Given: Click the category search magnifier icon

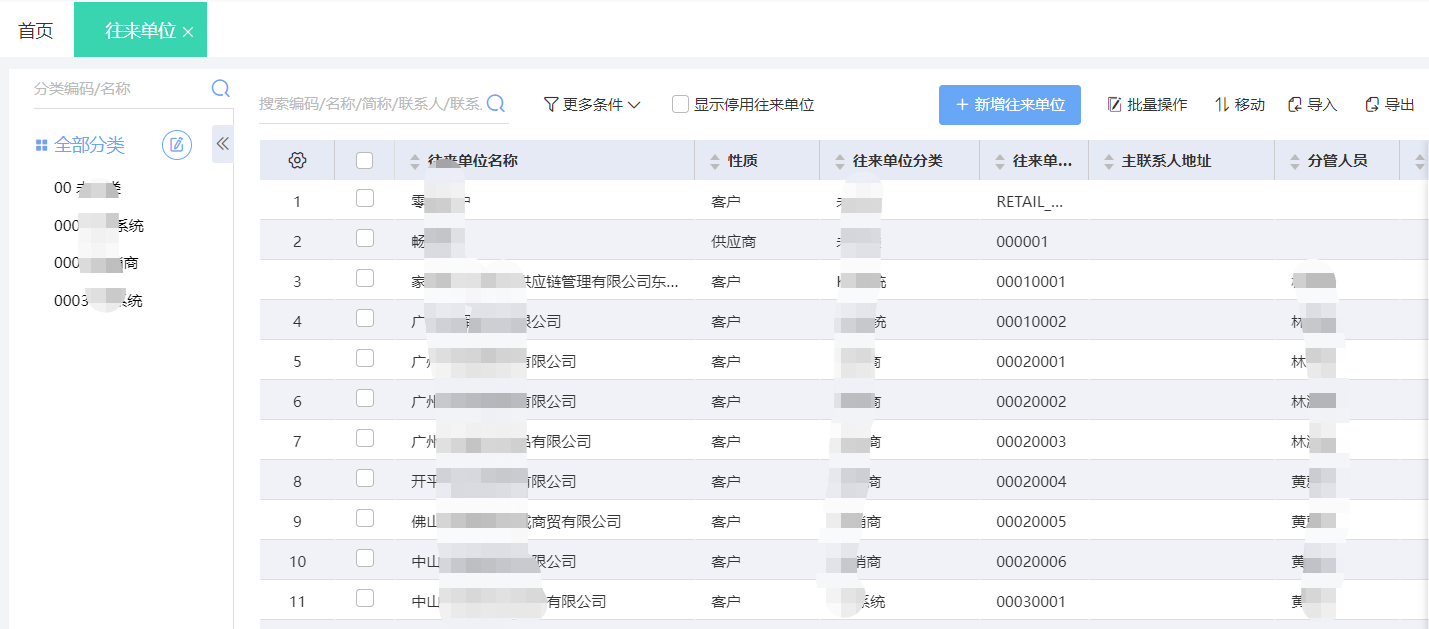Looking at the screenshot, I should point(221,88).
